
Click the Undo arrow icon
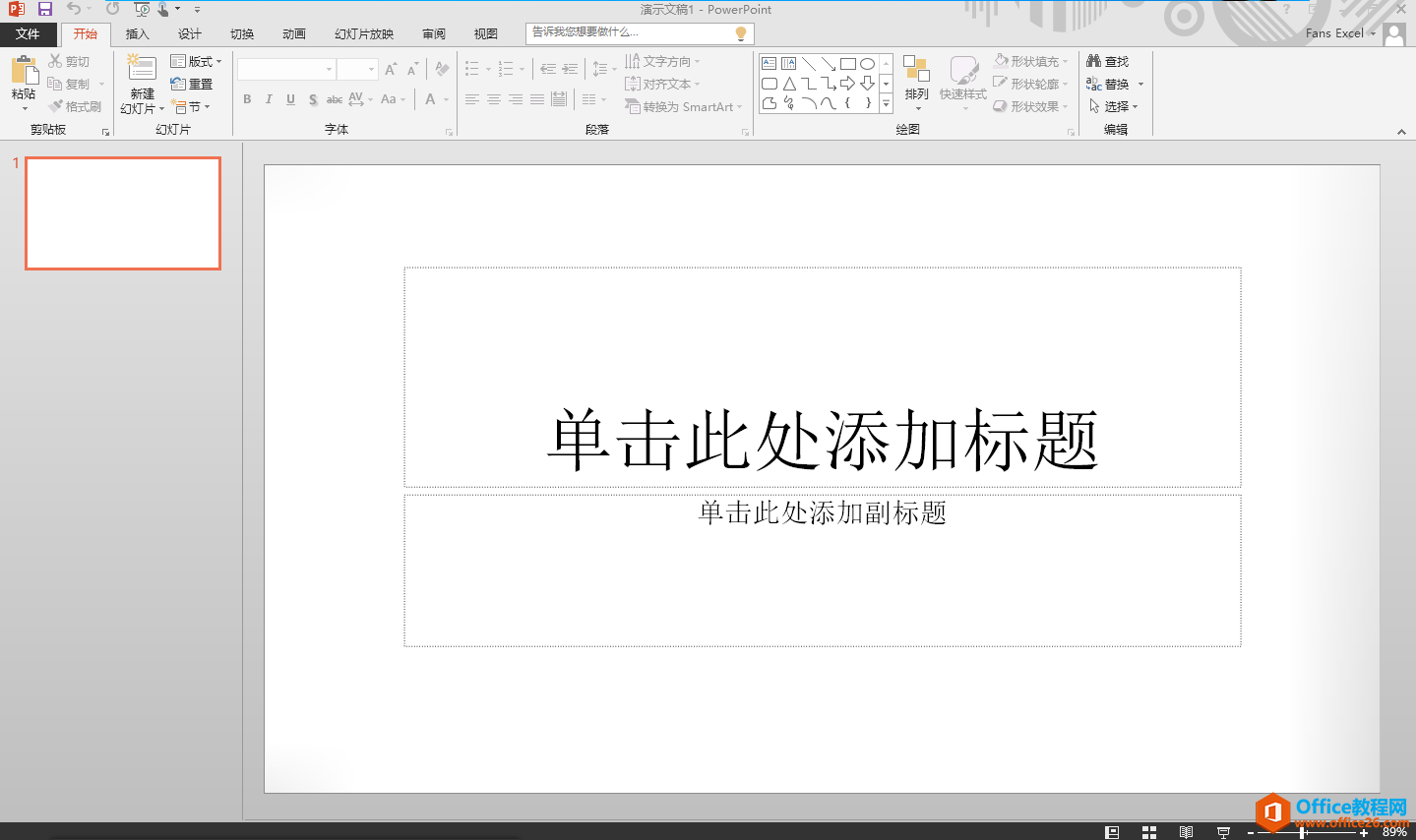click(x=74, y=9)
